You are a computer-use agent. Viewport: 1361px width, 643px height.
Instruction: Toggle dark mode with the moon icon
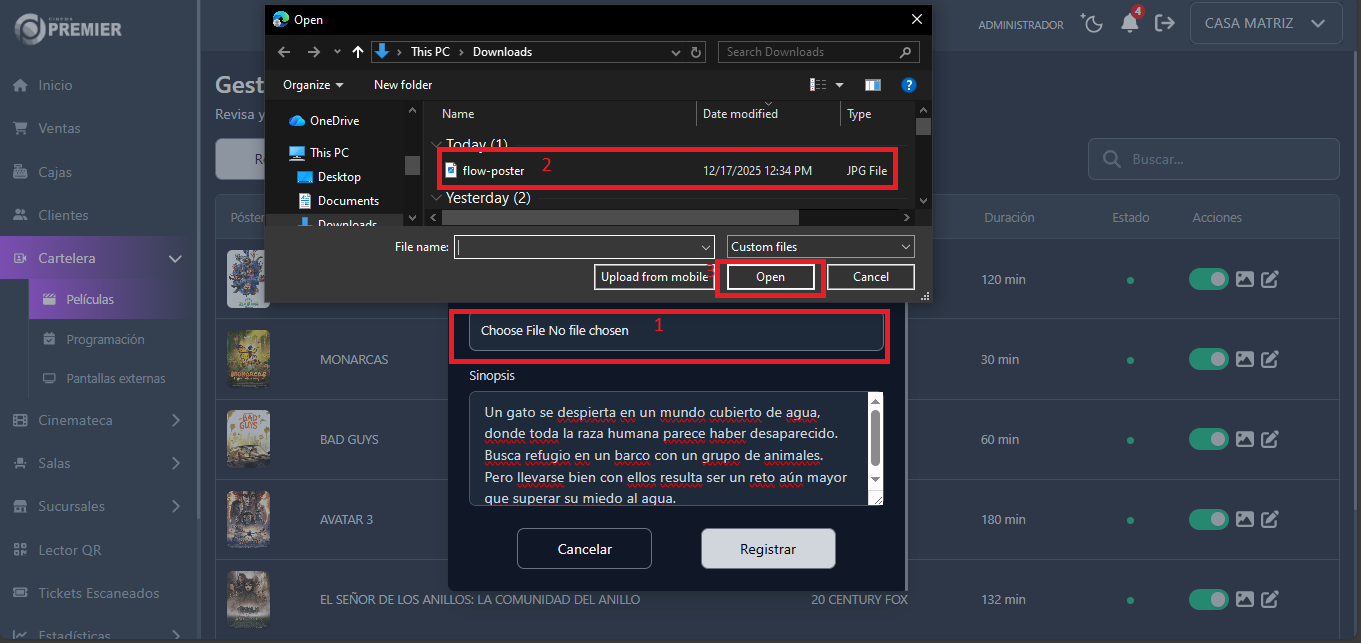pos(1092,22)
